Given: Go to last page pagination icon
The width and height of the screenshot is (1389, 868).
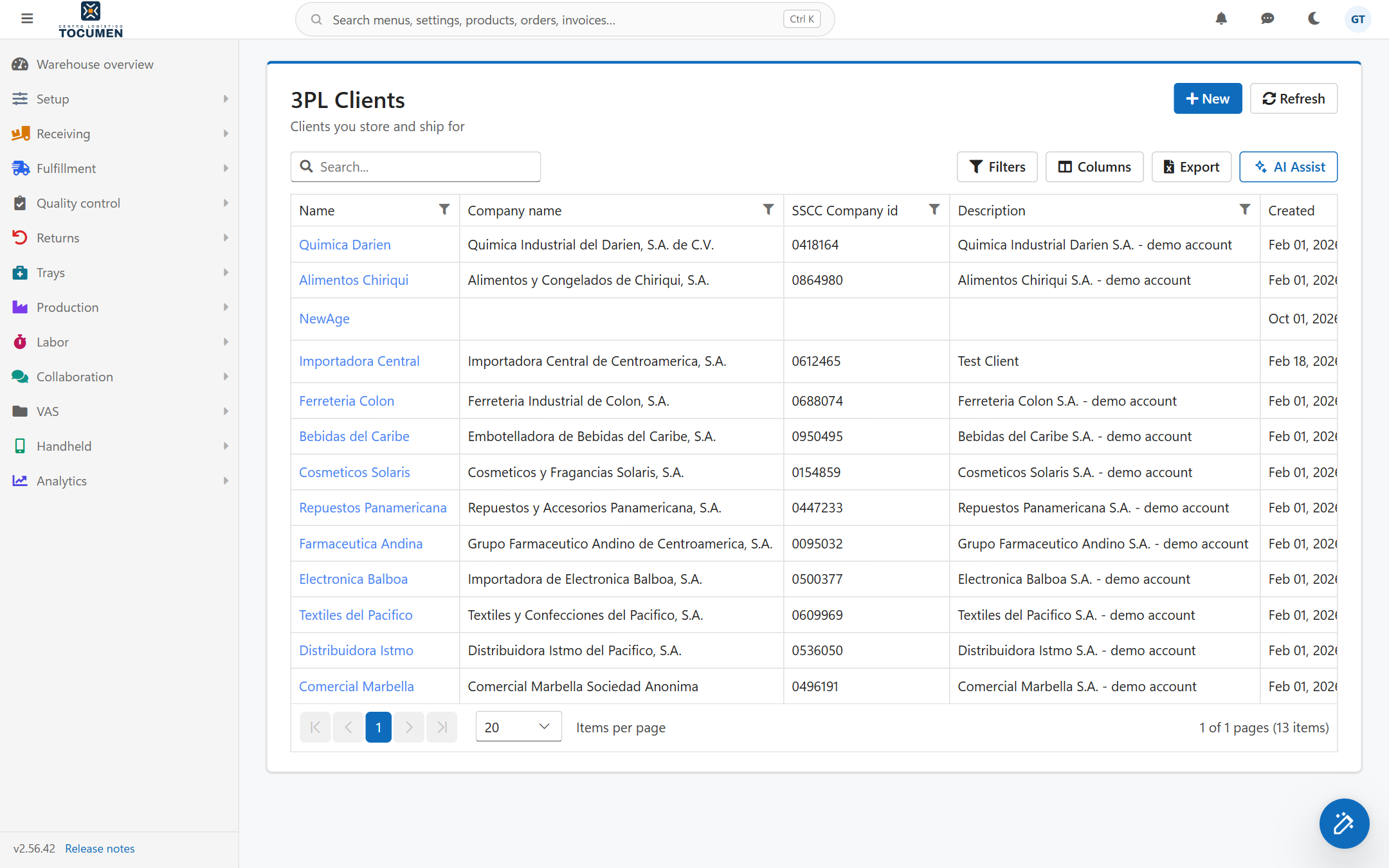Looking at the screenshot, I should (x=442, y=727).
